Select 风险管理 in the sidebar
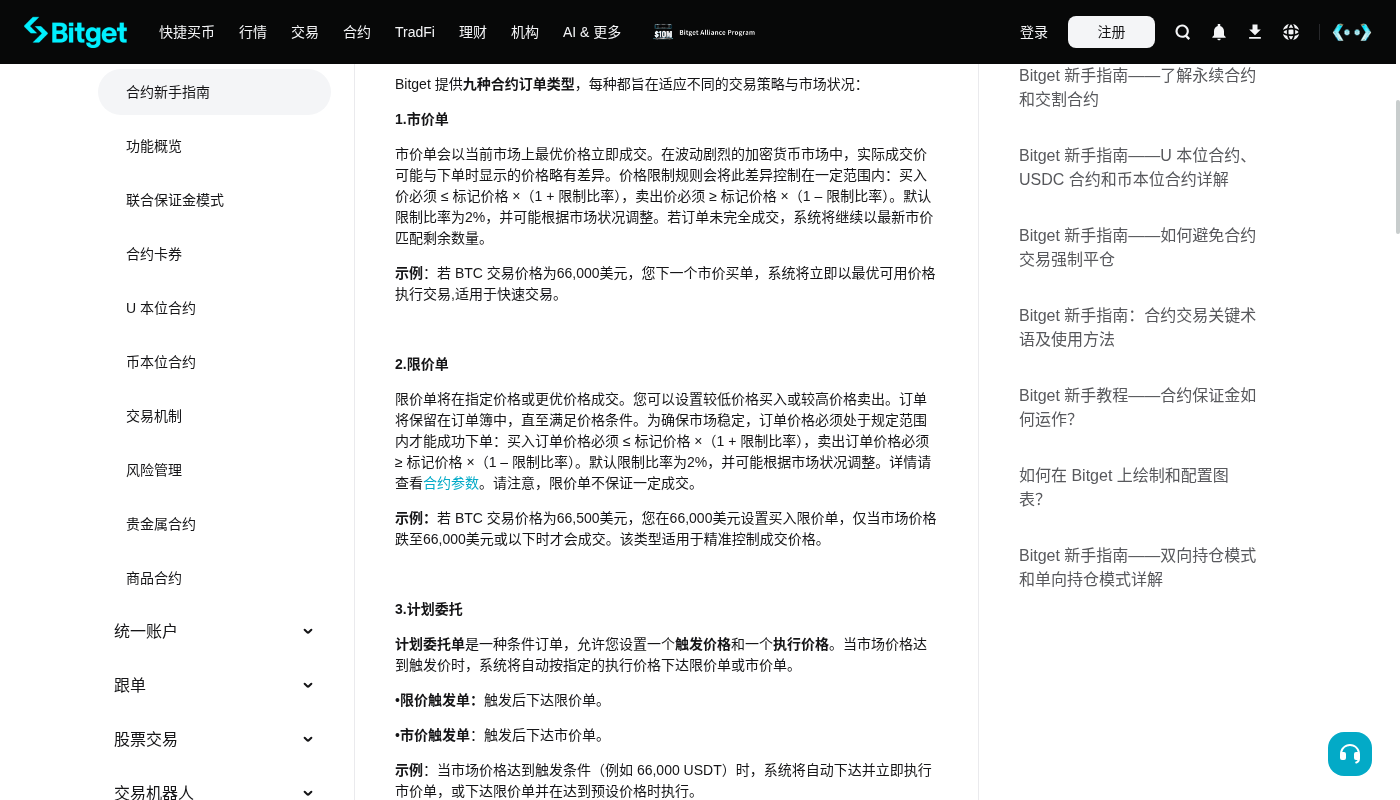The height and width of the screenshot is (800, 1400). (x=214, y=470)
